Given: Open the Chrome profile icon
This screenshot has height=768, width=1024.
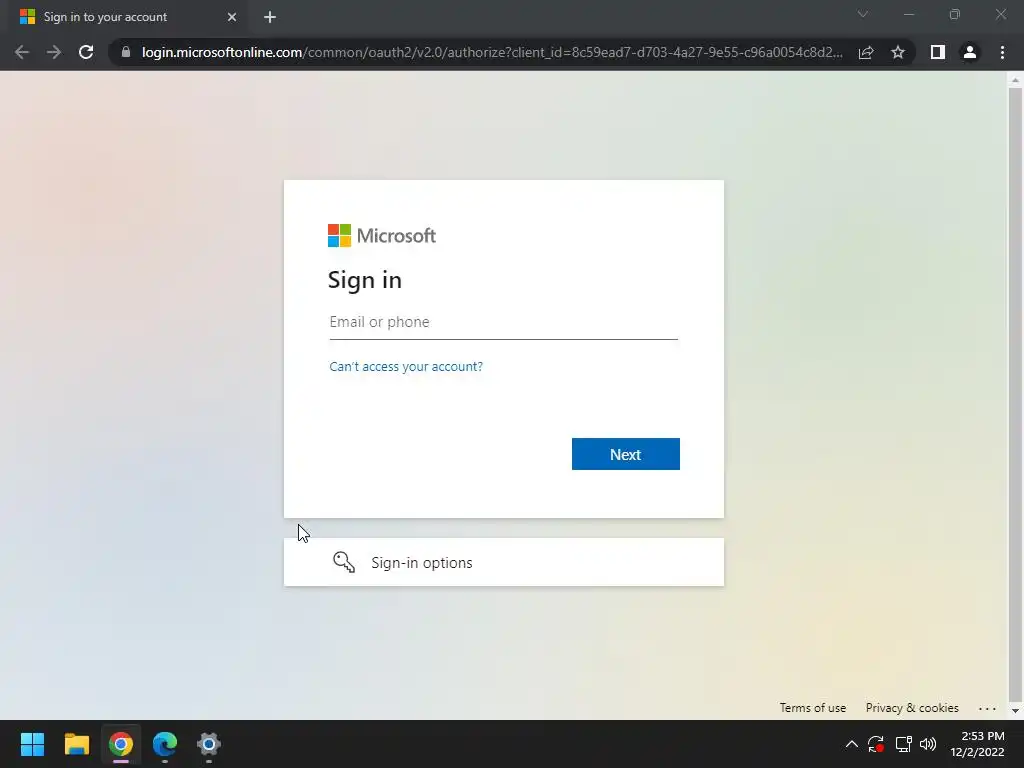Looking at the screenshot, I should click(970, 52).
